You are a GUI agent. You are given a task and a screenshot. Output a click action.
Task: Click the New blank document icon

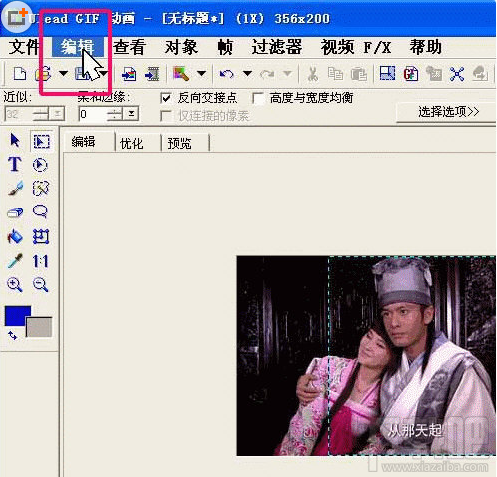tap(20, 73)
